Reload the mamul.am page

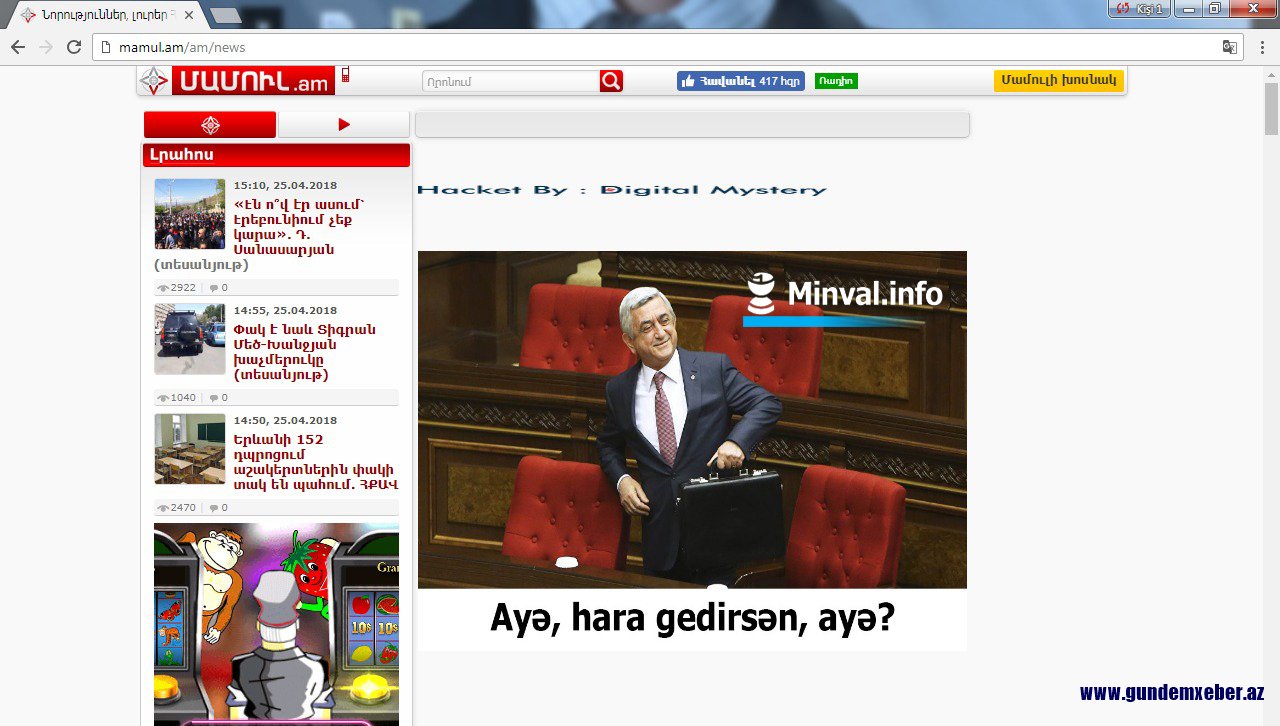pyautogui.click(x=74, y=47)
